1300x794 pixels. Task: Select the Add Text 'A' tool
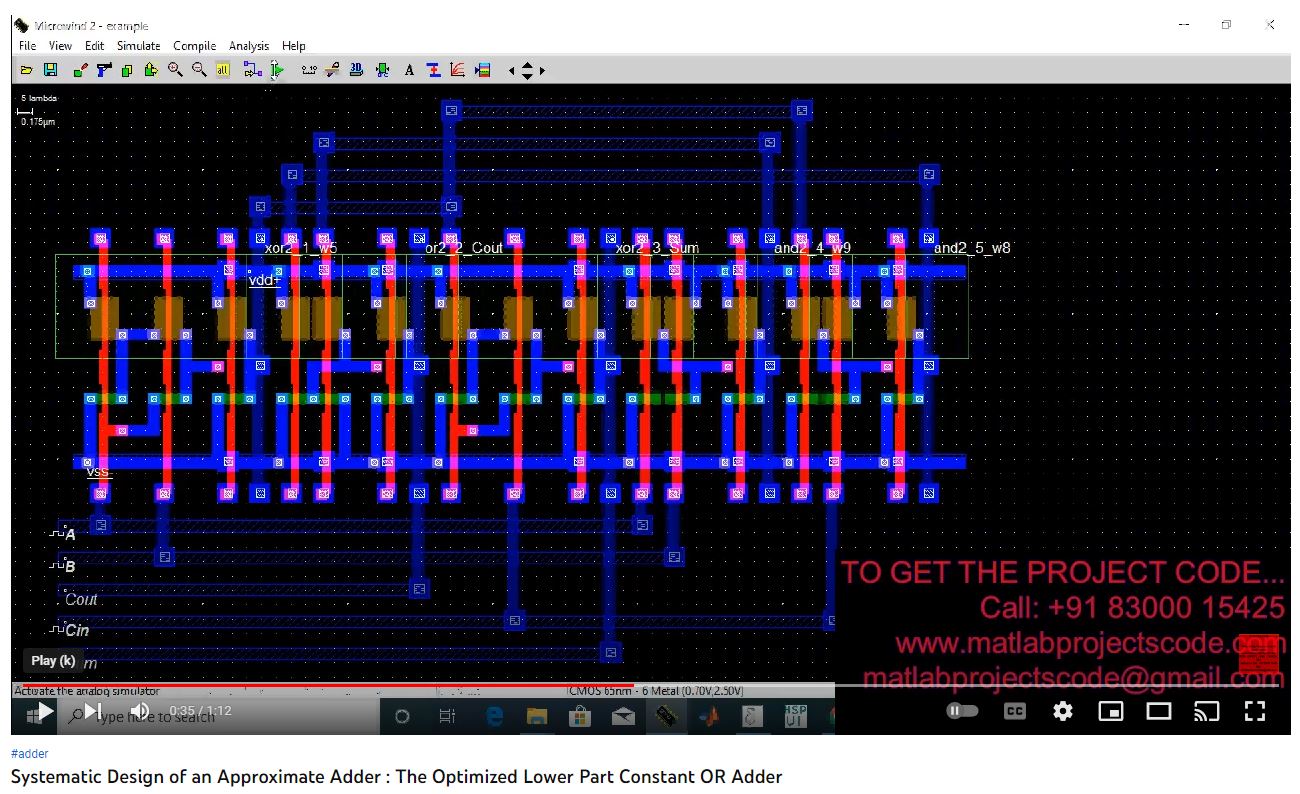coord(409,70)
